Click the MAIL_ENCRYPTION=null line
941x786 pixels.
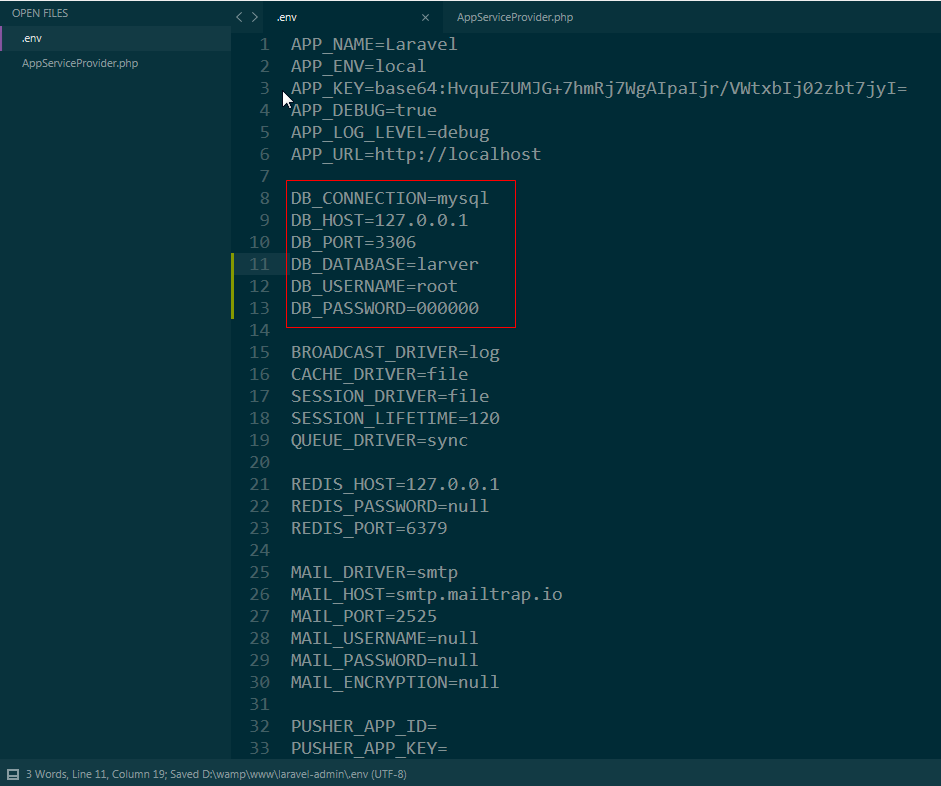395,682
